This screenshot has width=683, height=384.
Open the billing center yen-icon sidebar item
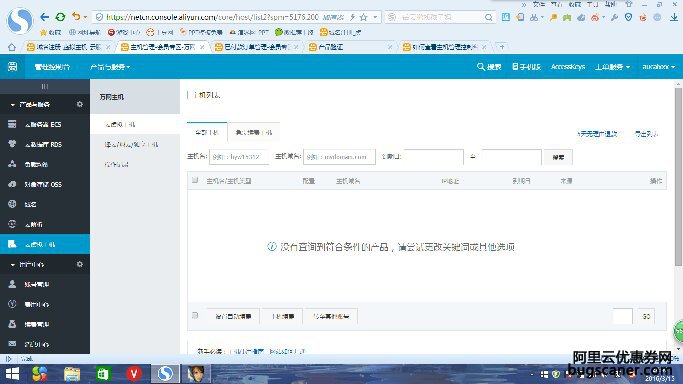click(45, 304)
